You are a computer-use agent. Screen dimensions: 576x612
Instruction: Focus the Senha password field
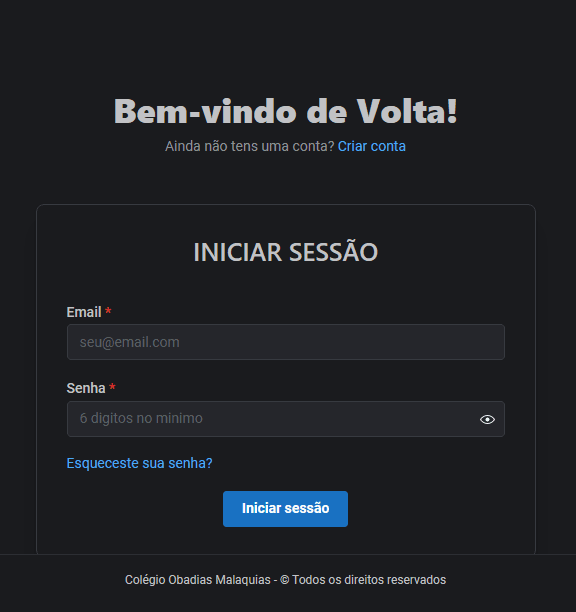286,419
